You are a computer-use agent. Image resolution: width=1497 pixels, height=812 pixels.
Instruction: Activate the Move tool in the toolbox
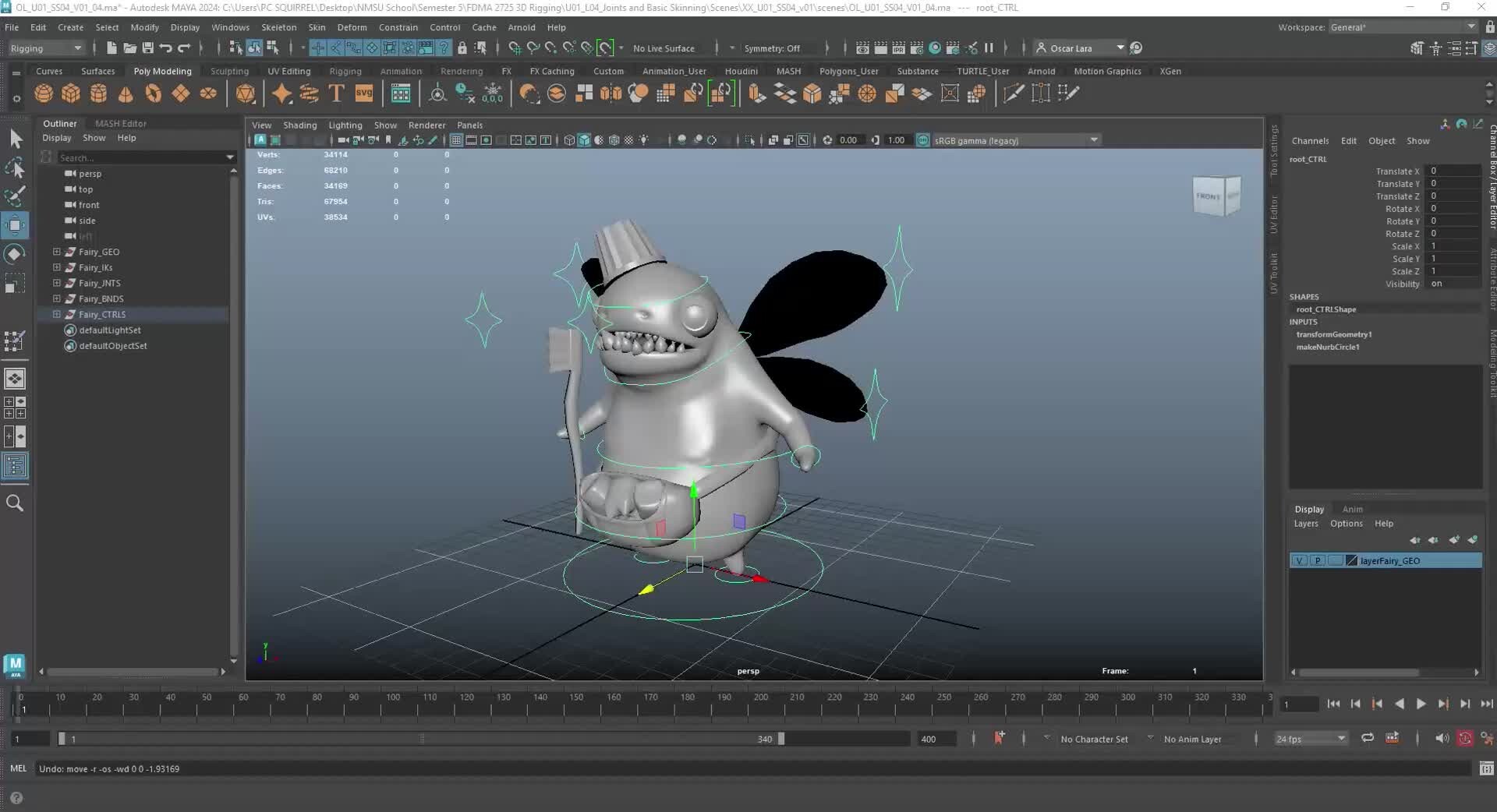pyautogui.click(x=16, y=225)
